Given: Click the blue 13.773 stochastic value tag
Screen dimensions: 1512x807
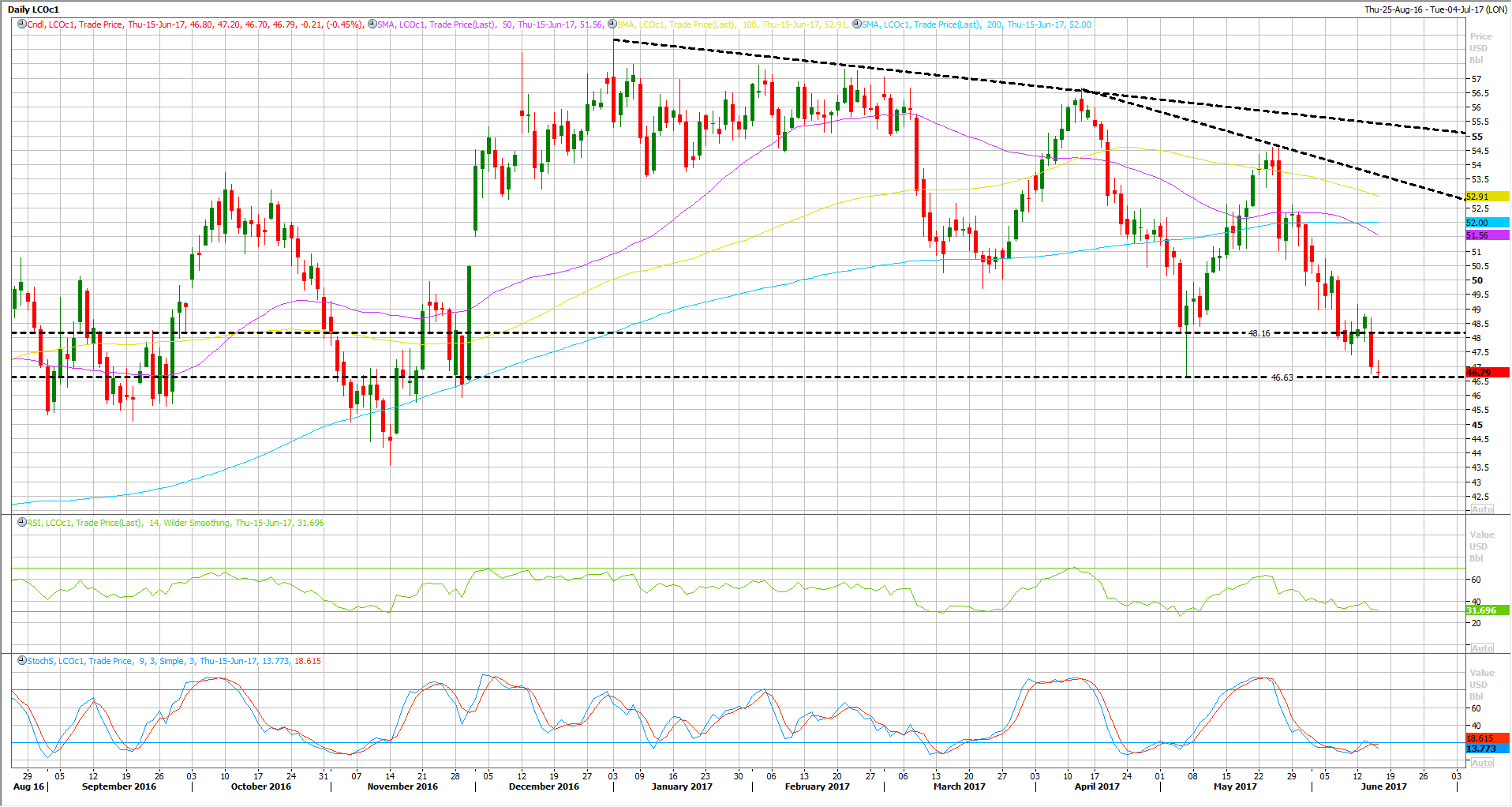Looking at the screenshot, I should point(1487,749).
